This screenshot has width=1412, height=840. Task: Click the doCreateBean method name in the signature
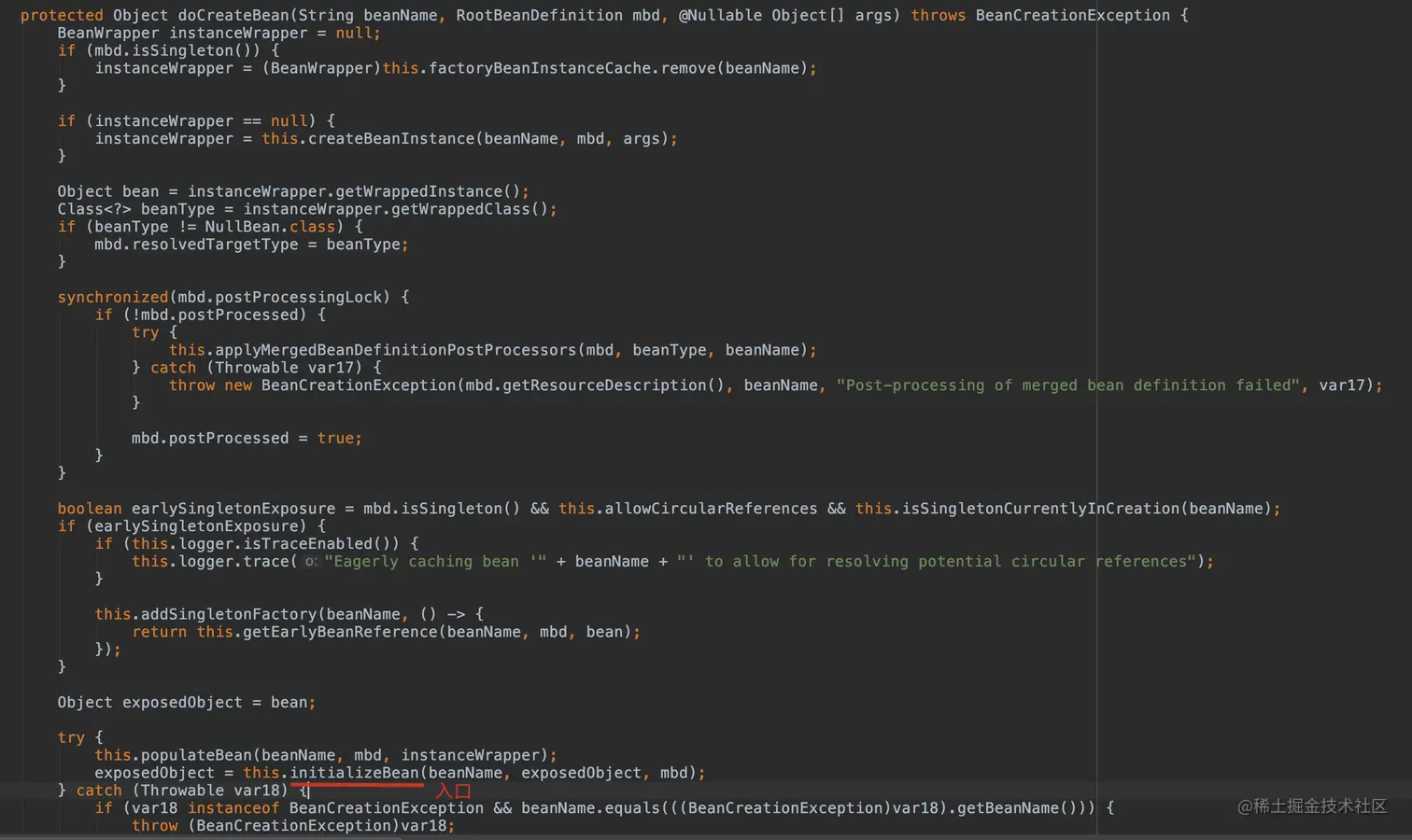point(233,16)
